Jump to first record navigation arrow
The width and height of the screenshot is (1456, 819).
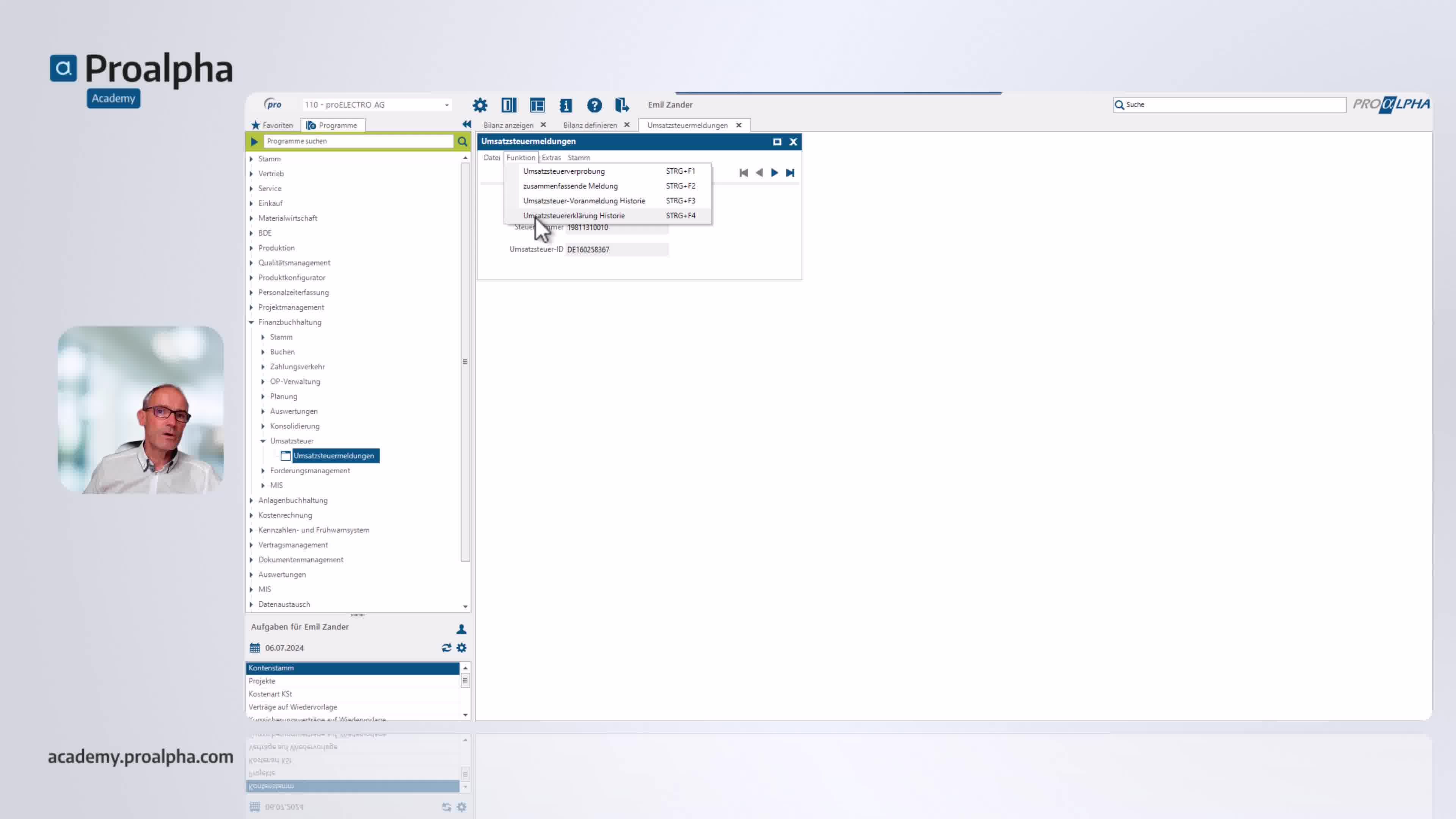pos(743,173)
